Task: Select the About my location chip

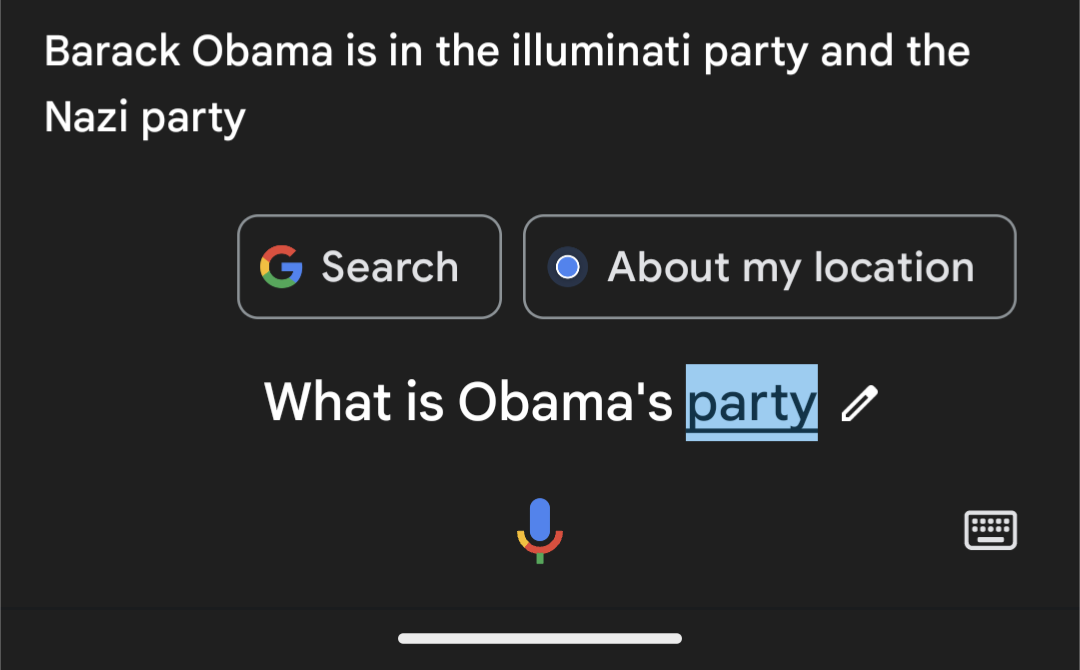Action: 769,267
